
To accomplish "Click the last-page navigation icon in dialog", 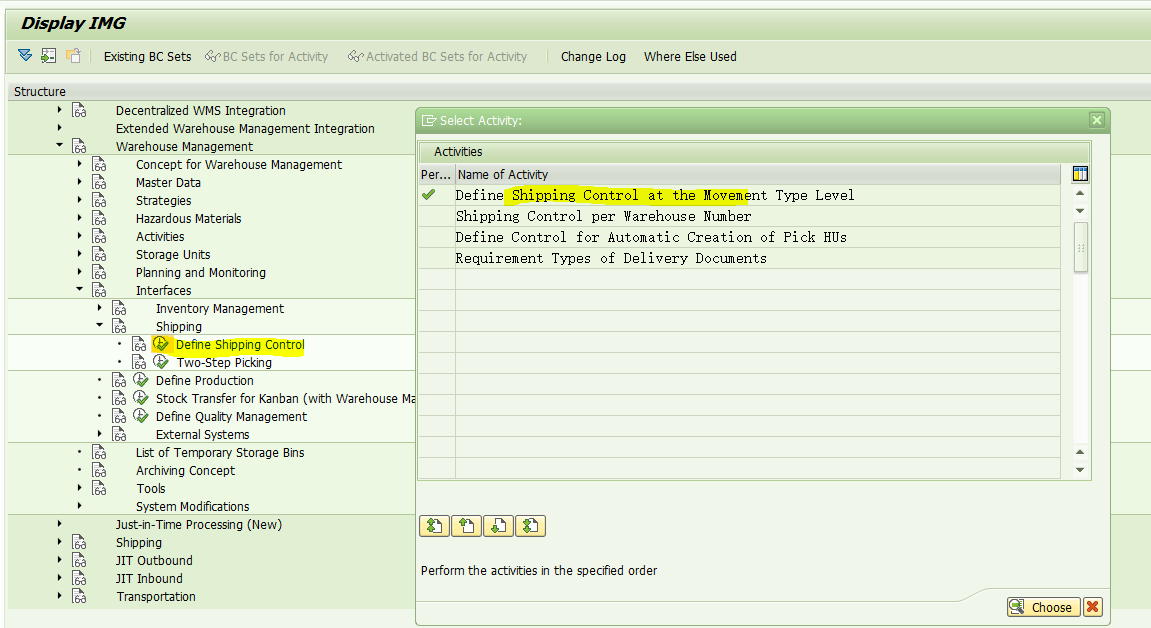I will pyautogui.click(x=530, y=525).
